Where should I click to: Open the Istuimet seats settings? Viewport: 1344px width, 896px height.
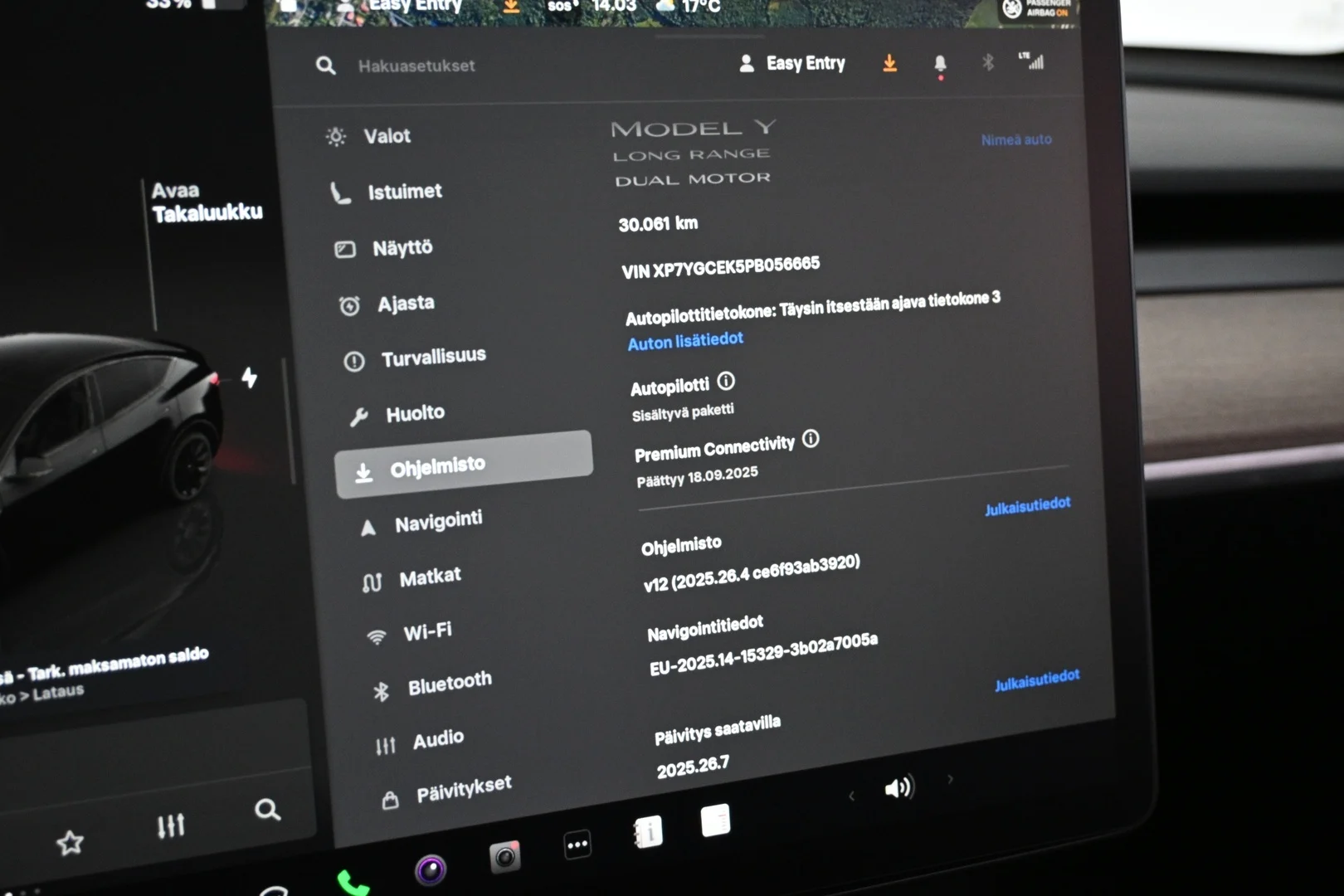click(387, 192)
